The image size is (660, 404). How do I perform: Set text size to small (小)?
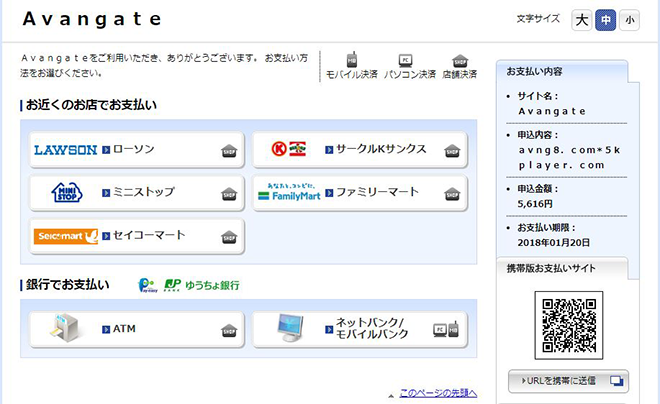pos(630,20)
